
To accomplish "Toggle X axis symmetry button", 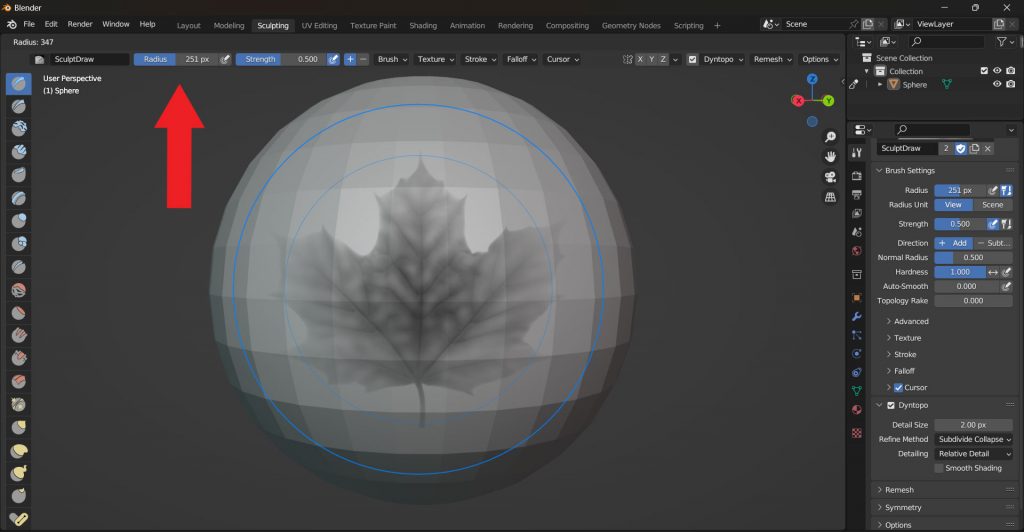I will click(x=640, y=59).
